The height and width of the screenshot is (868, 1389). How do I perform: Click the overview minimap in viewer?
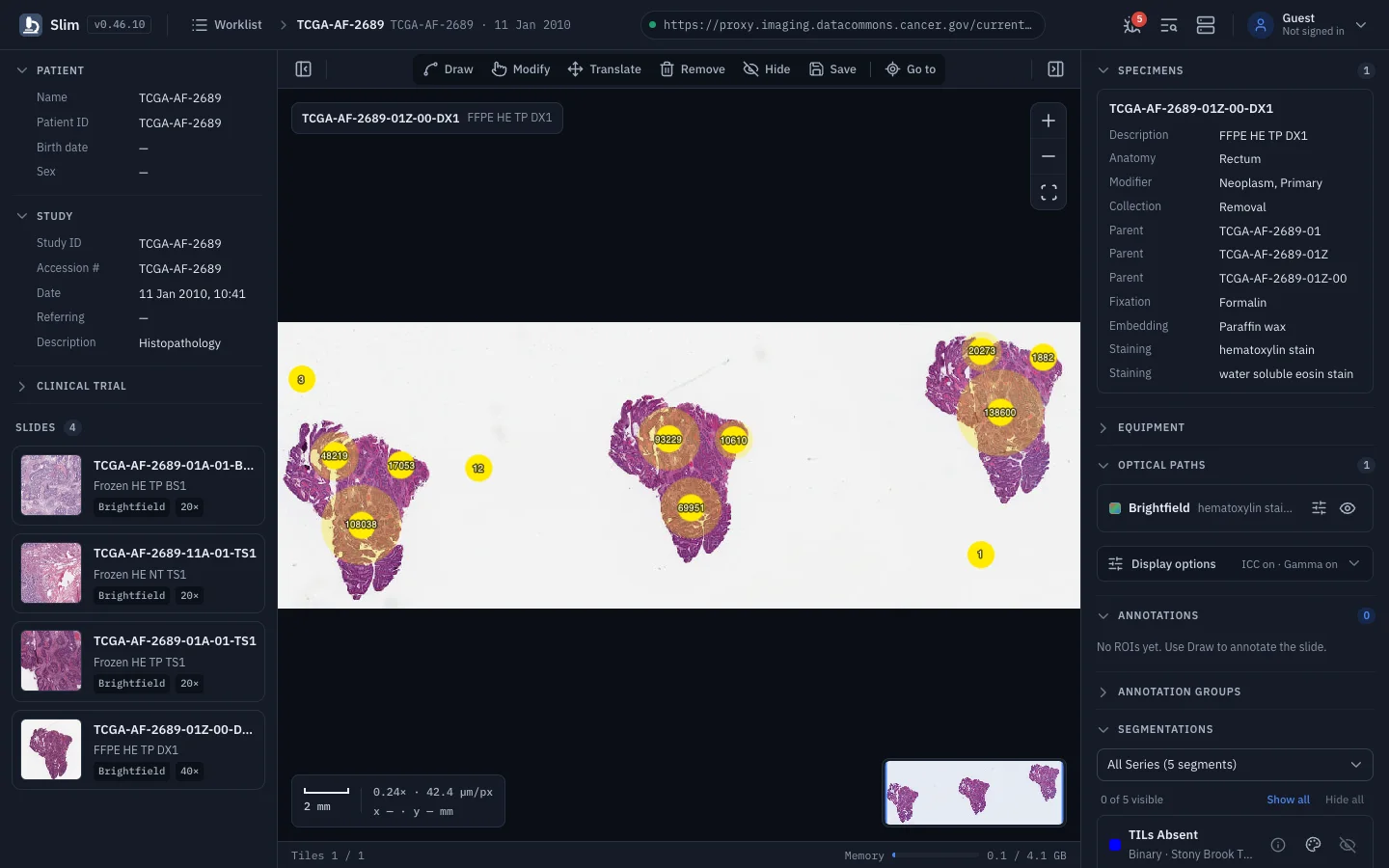974,793
